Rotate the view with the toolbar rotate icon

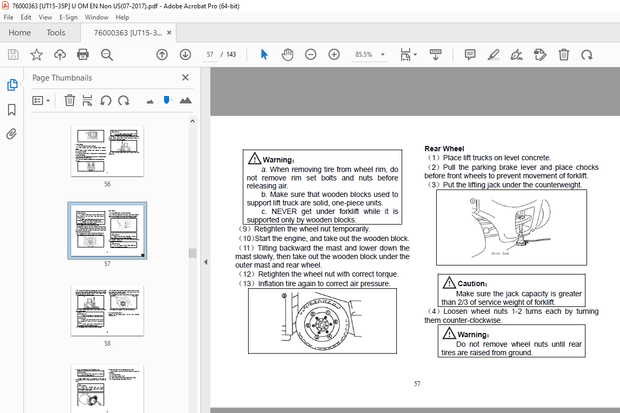[x=587, y=55]
